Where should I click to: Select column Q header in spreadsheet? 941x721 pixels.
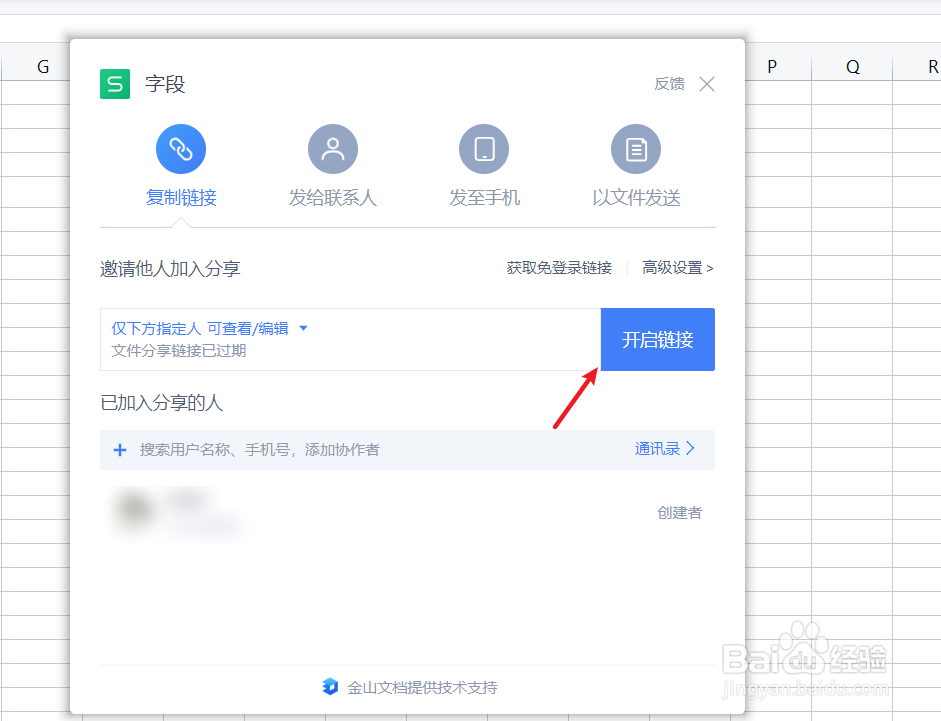pyautogui.click(x=853, y=67)
